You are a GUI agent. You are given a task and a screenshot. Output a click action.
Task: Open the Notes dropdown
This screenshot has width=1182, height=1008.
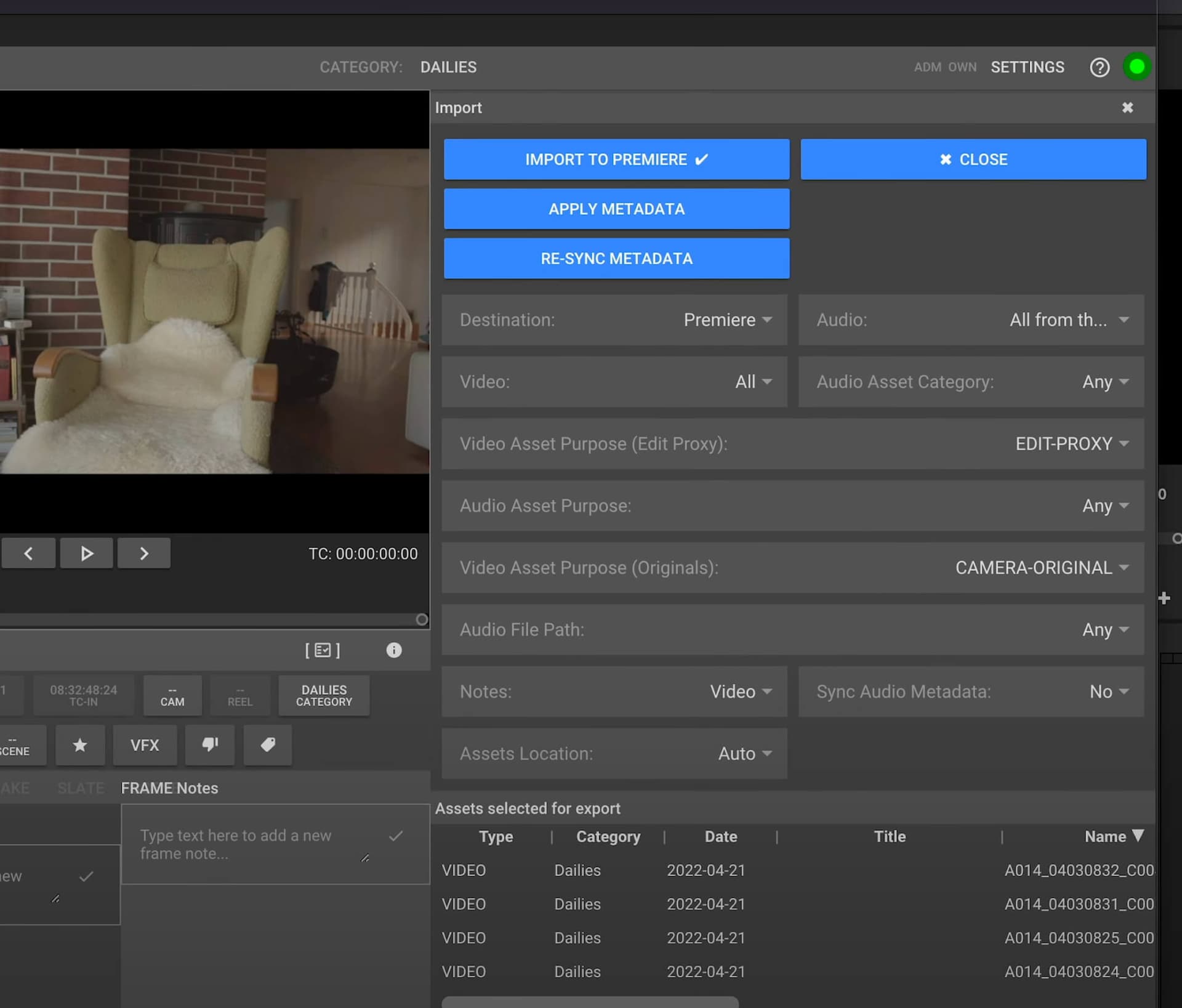click(614, 691)
